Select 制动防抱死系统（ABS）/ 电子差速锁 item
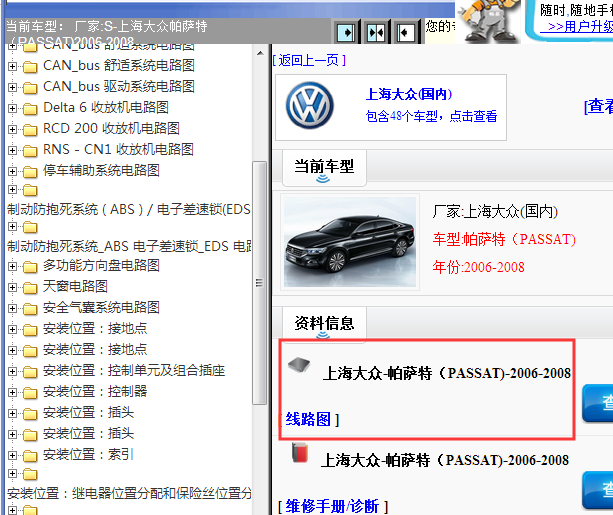Screen dimensions: 613x515 (129, 210)
